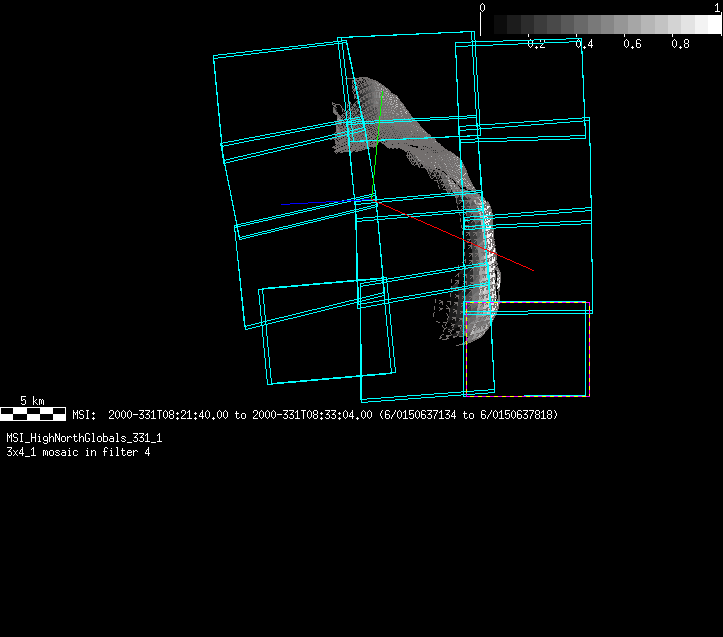Image resolution: width=723 pixels, height=637 pixels.
Task: Select the MSI start time 2000-331T08:21:40.00
Action: pyautogui.click(x=168, y=414)
